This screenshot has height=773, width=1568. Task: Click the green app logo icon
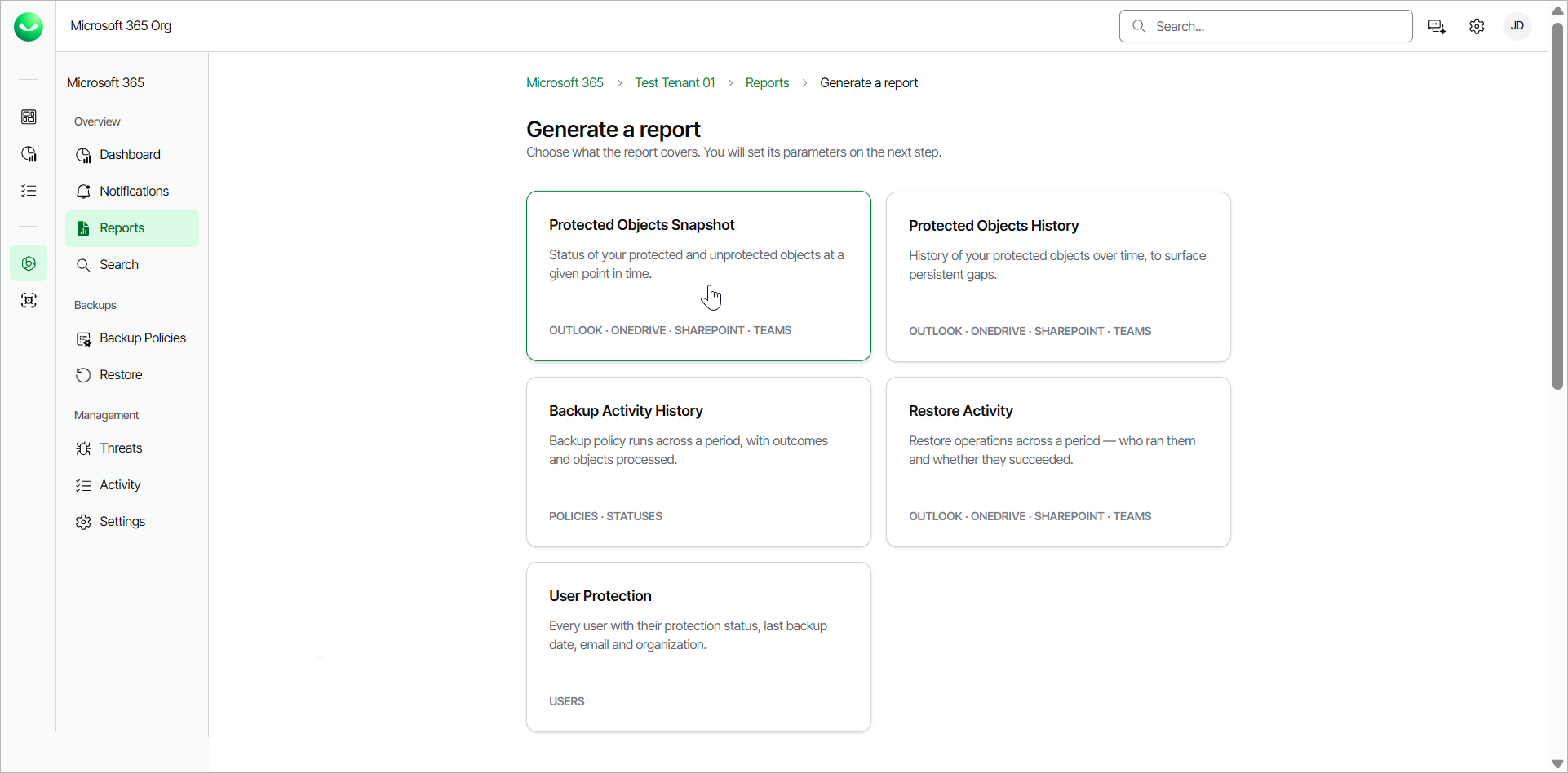point(29,27)
